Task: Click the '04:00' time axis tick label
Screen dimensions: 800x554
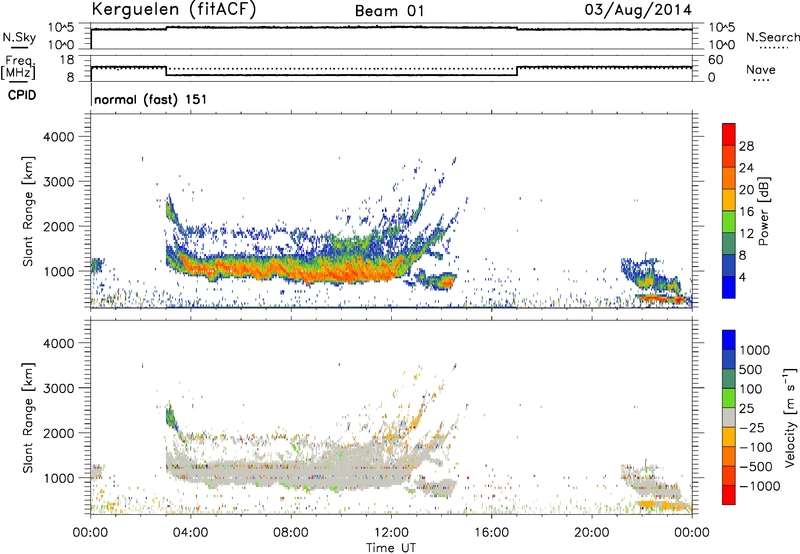Action: tap(190, 533)
